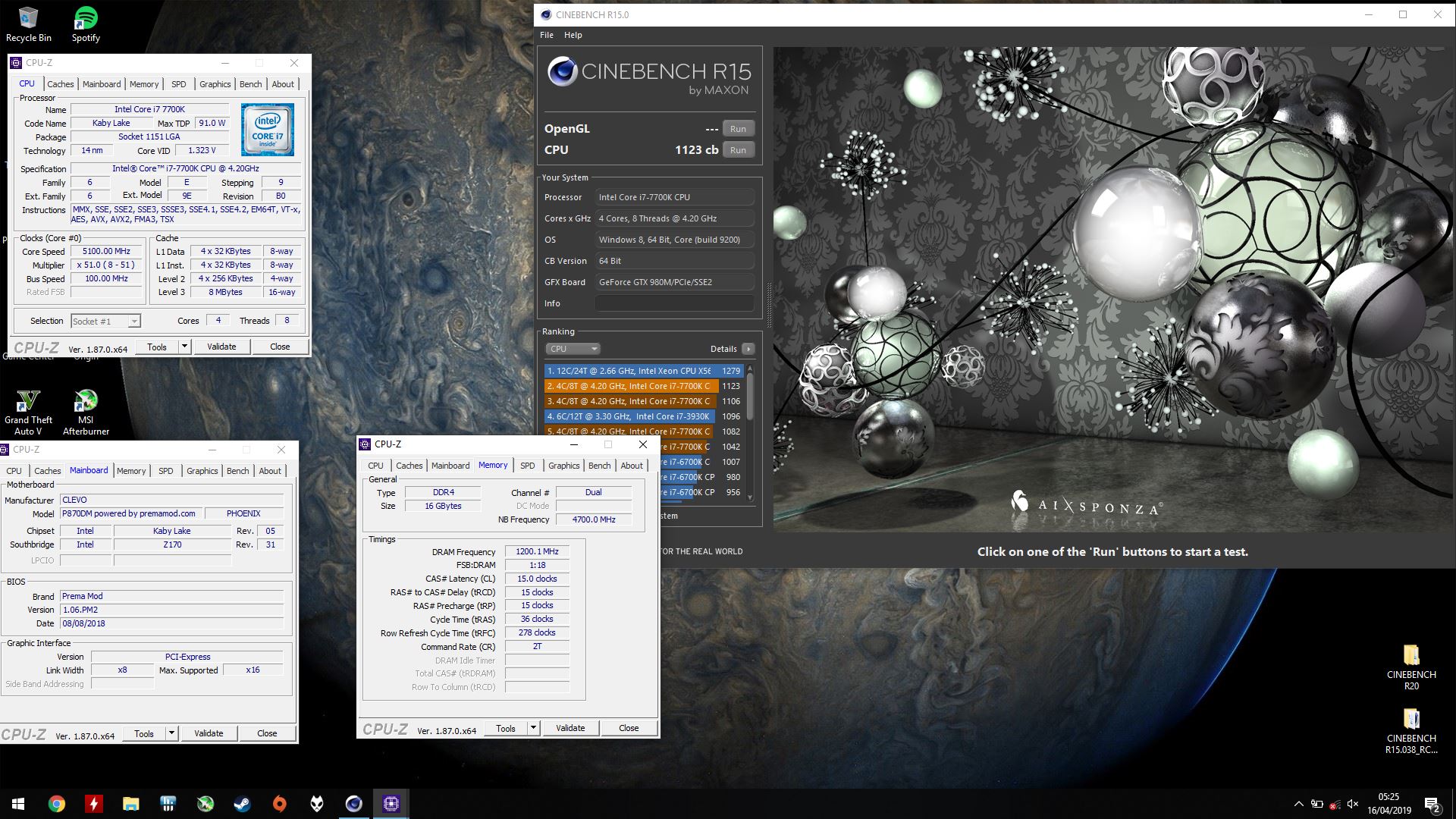Show hidden system tray icons
Viewport: 1456px width, 819px height.
(x=1298, y=804)
